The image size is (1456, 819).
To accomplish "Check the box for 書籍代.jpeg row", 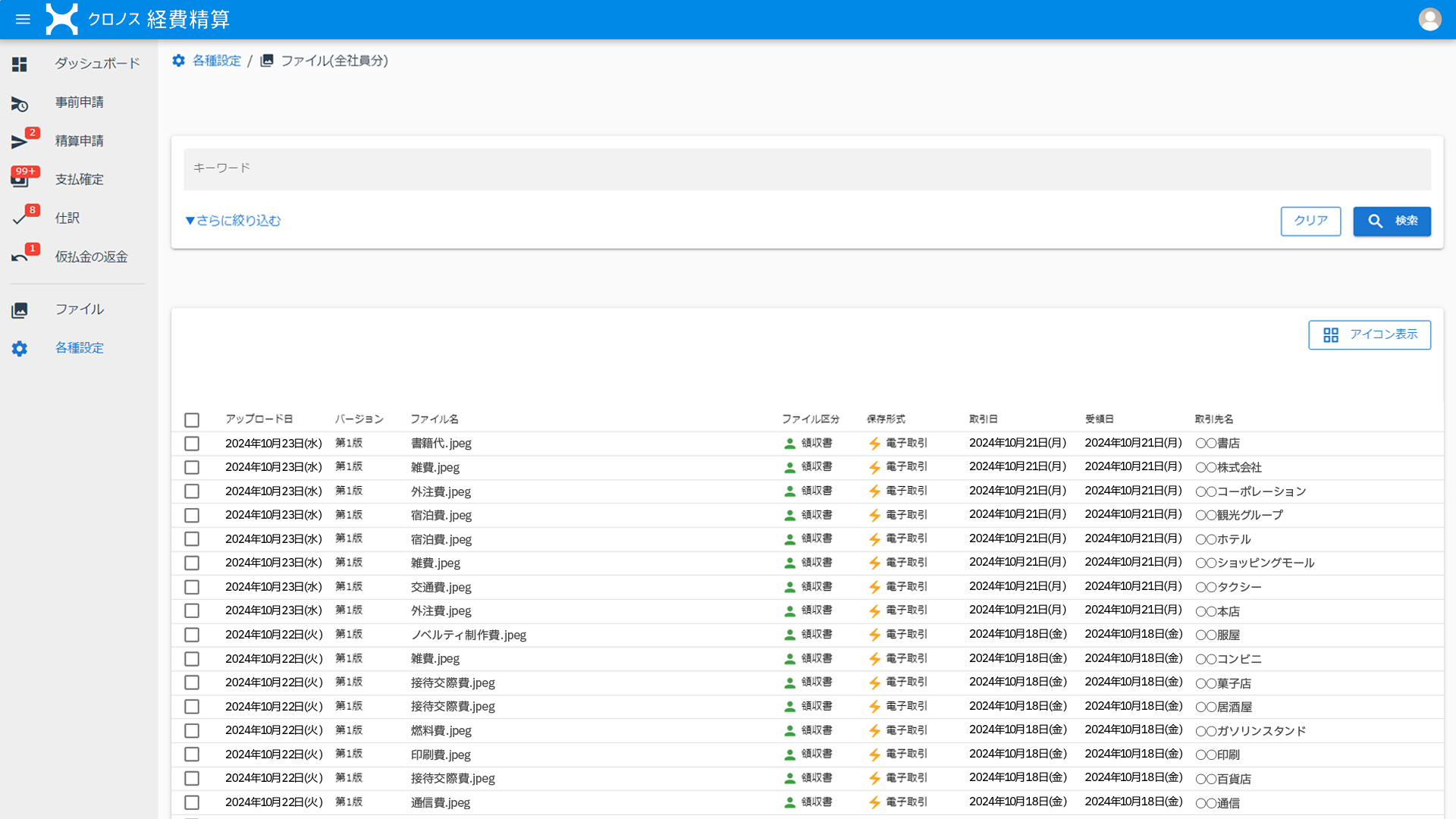I will tap(192, 444).
